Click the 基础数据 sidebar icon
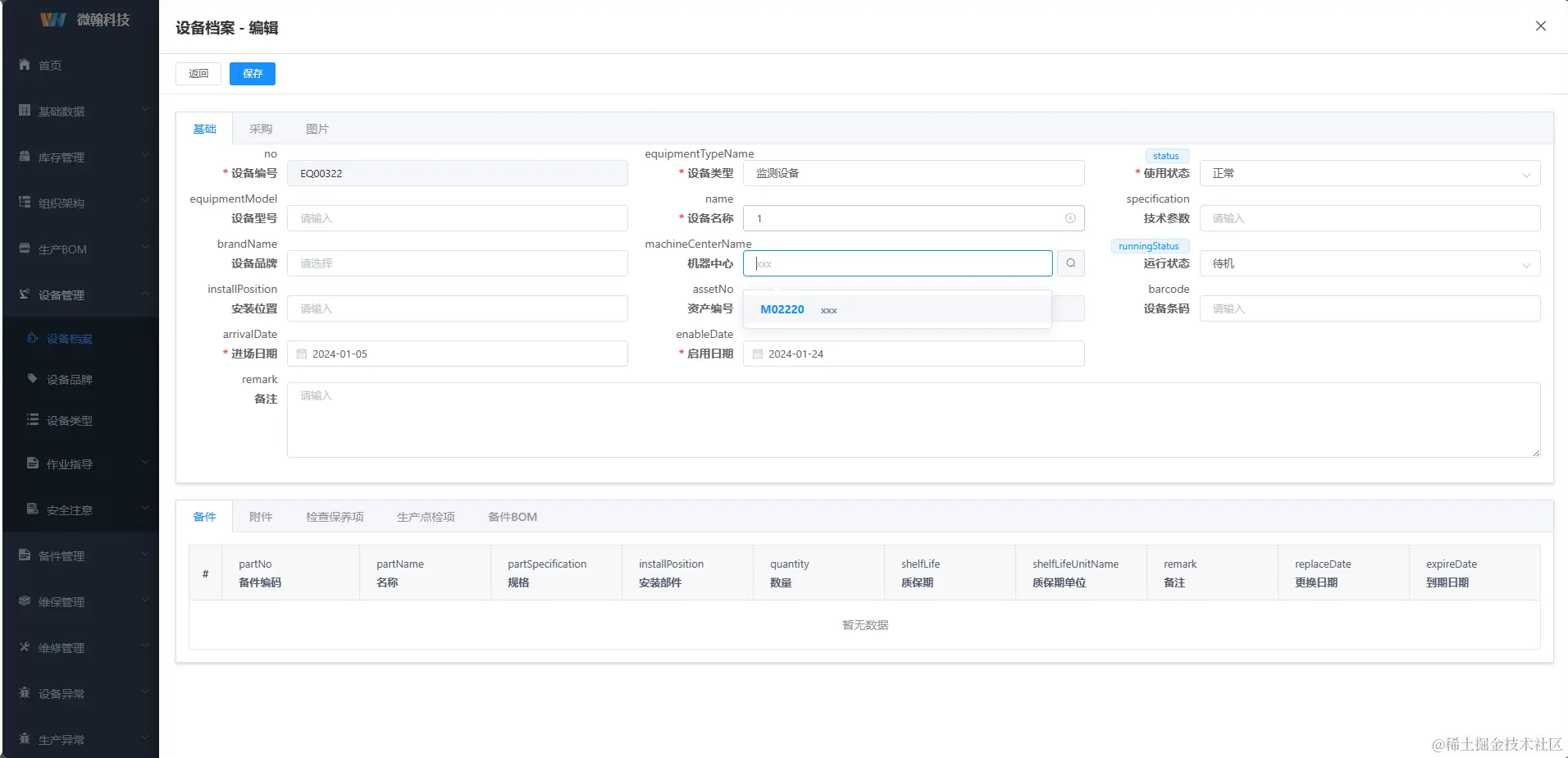This screenshot has height=758, width=1568. pos(25,111)
